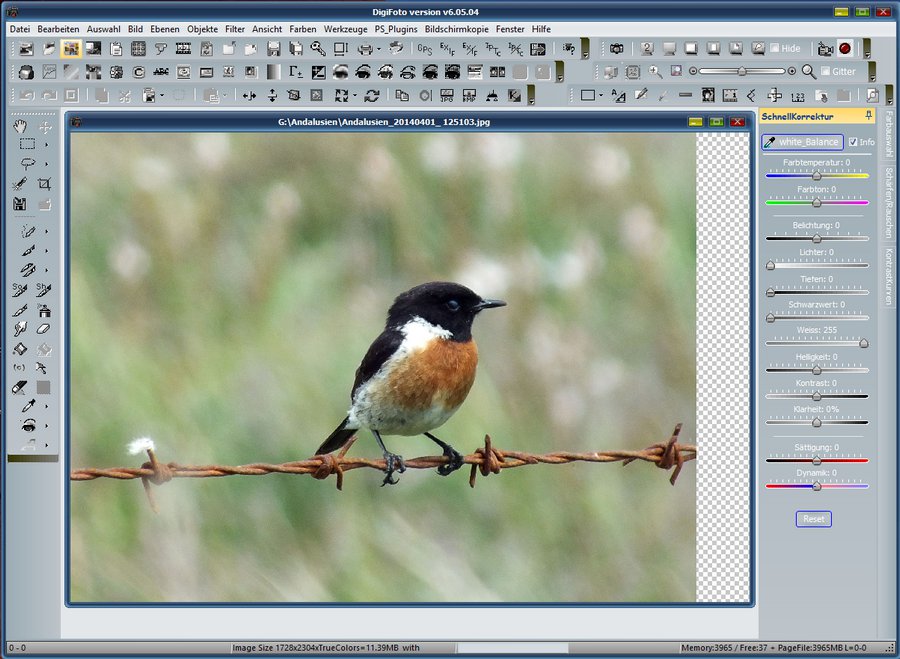Expand the printer dropdown arrow

(x=378, y=48)
